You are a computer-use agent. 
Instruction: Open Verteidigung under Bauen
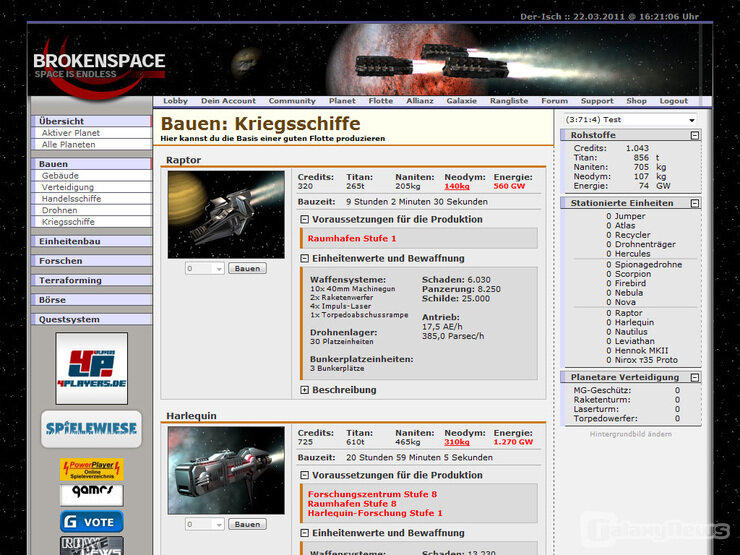pos(92,187)
